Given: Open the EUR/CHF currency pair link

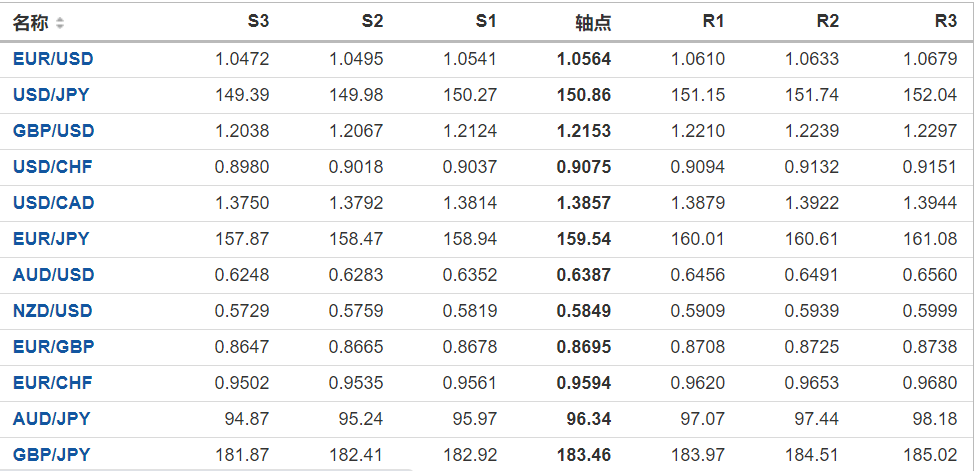Looking at the screenshot, I should coord(53,383).
